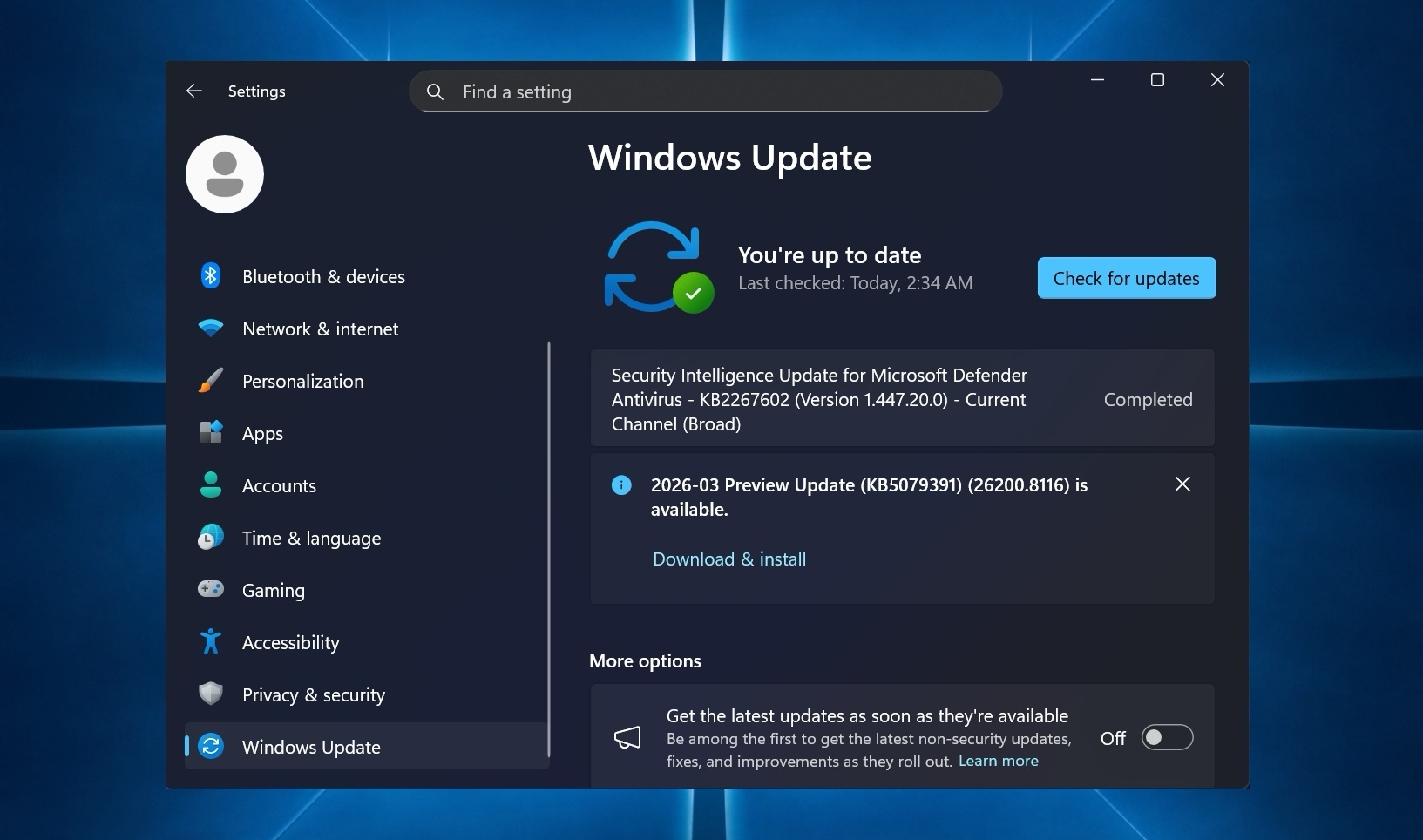The width and height of the screenshot is (1423, 840).
Task: Click the Personalization paintbrush icon
Action: [x=211, y=381]
